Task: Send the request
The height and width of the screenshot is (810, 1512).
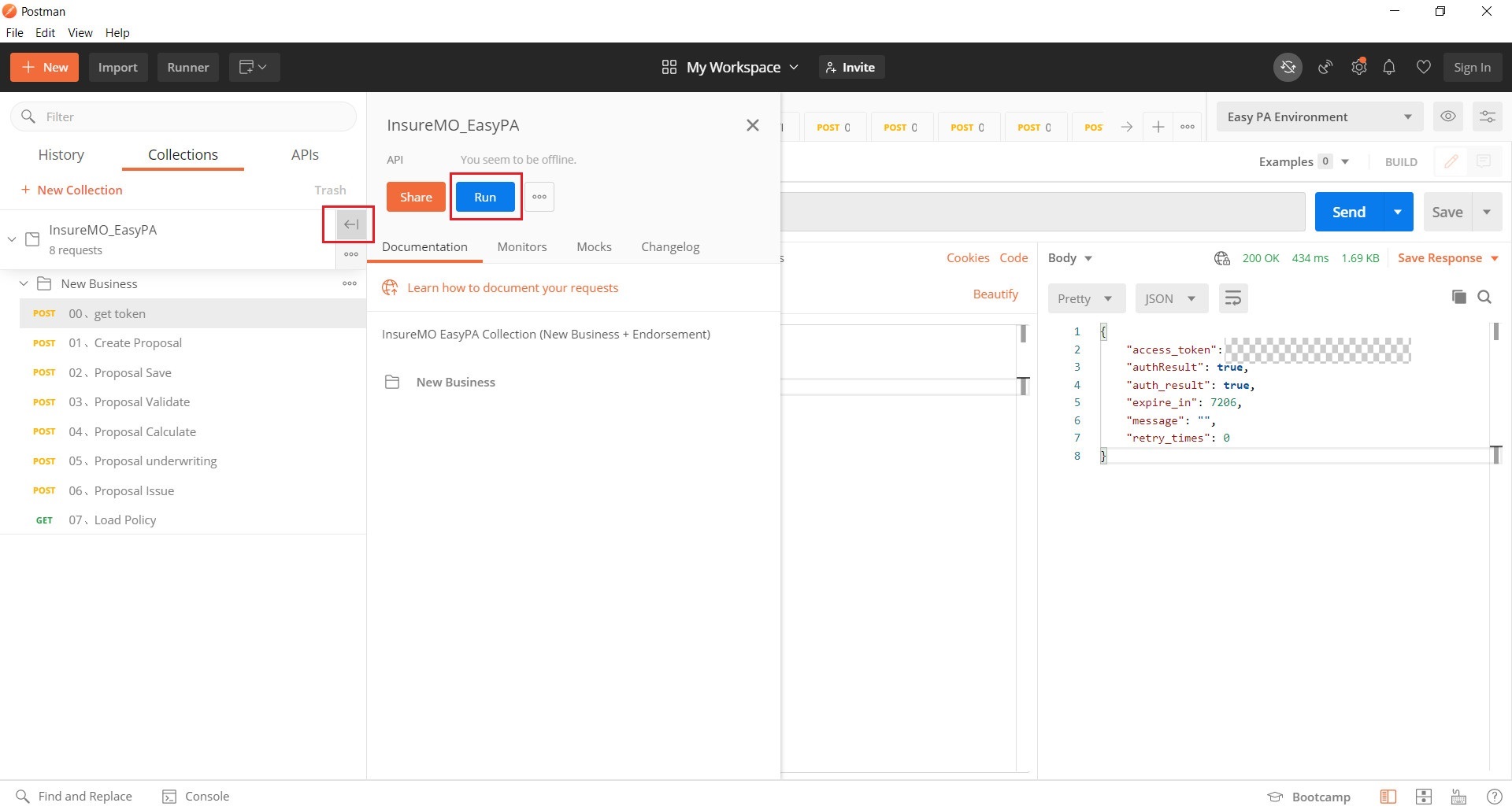Action: [x=1348, y=212]
